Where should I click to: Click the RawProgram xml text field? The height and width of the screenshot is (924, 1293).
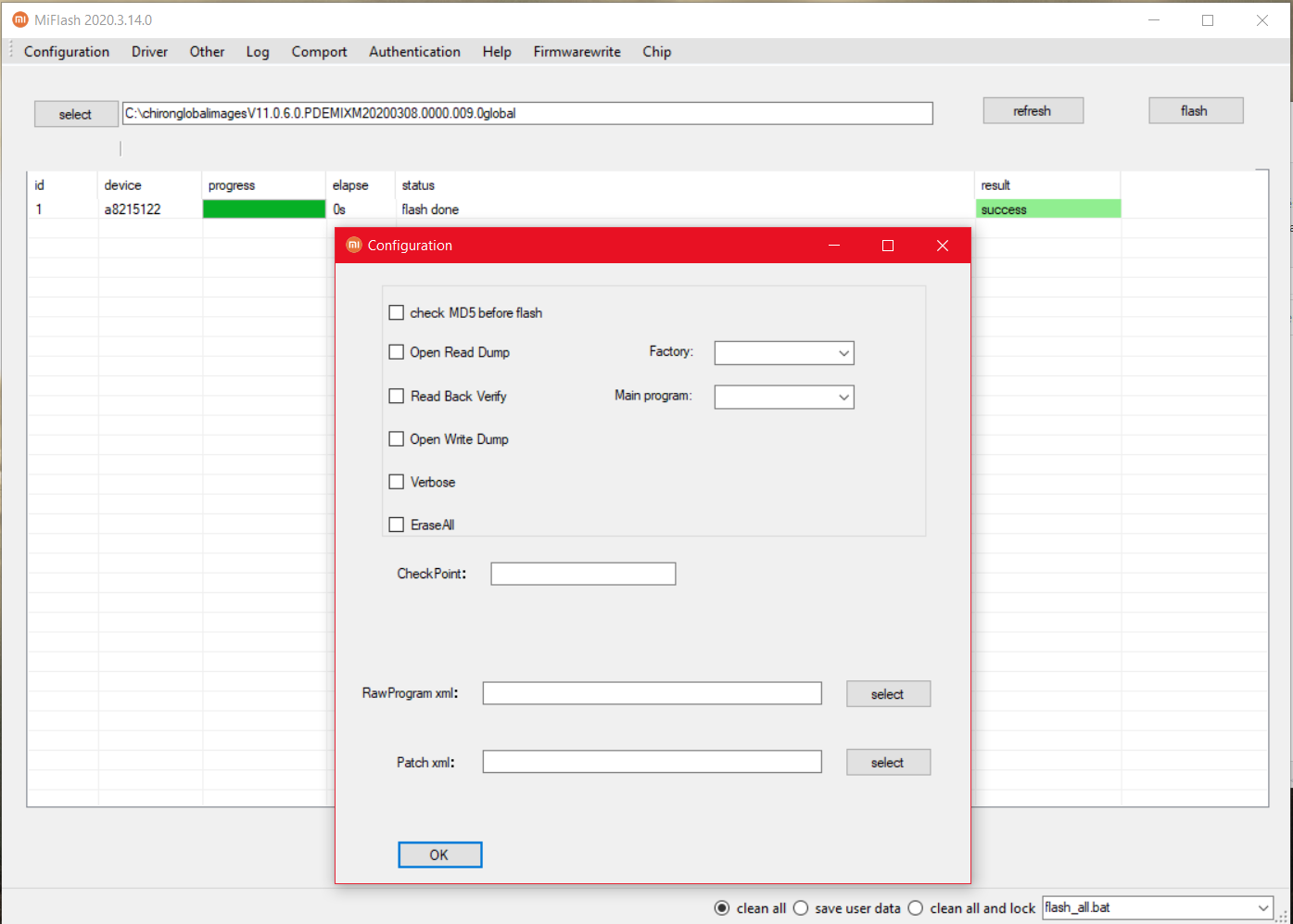(x=652, y=693)
